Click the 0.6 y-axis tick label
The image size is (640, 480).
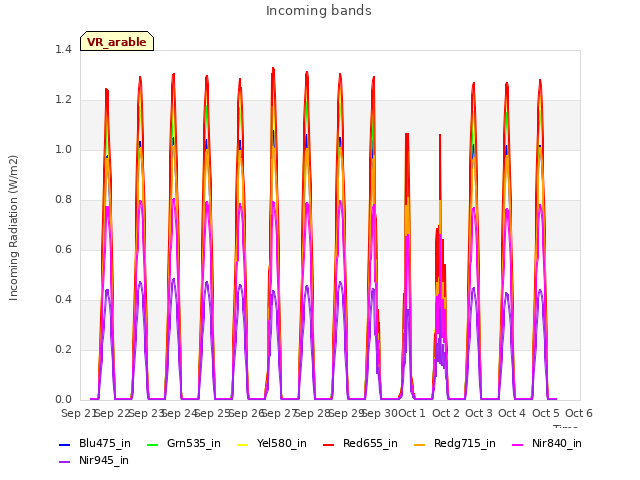click(x=63, y=249)
